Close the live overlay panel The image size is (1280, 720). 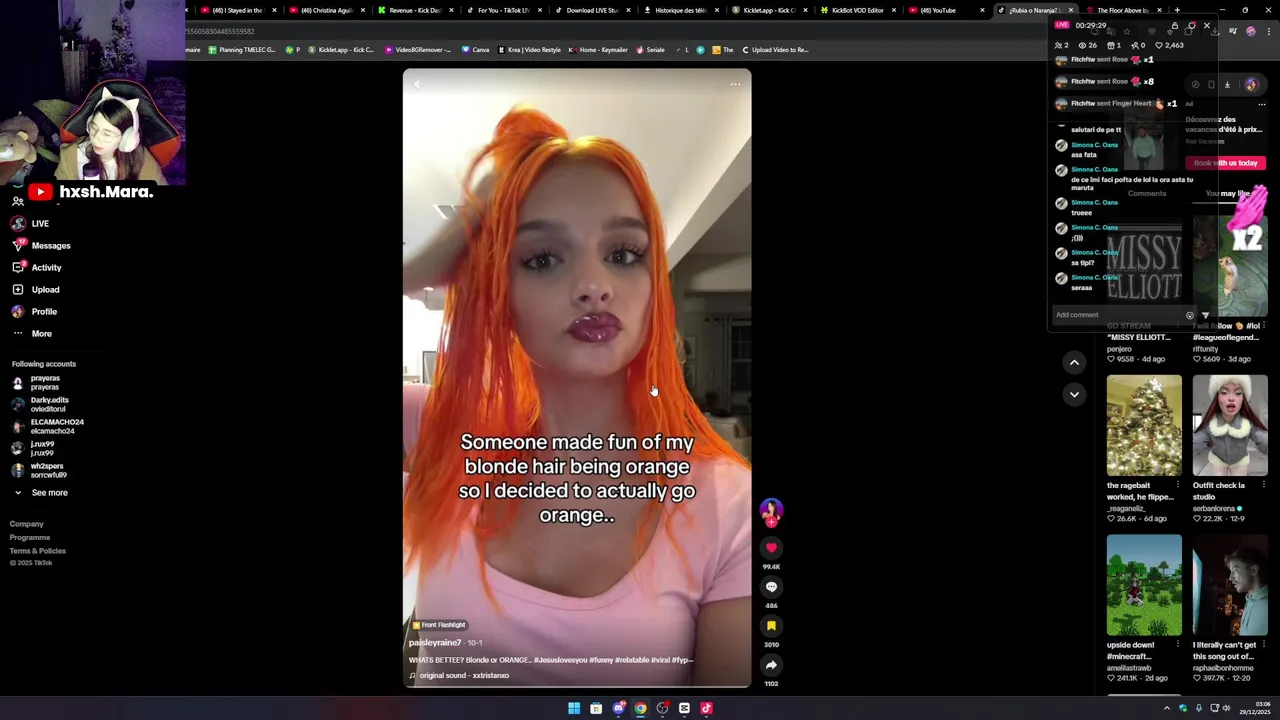point(1206,25)
